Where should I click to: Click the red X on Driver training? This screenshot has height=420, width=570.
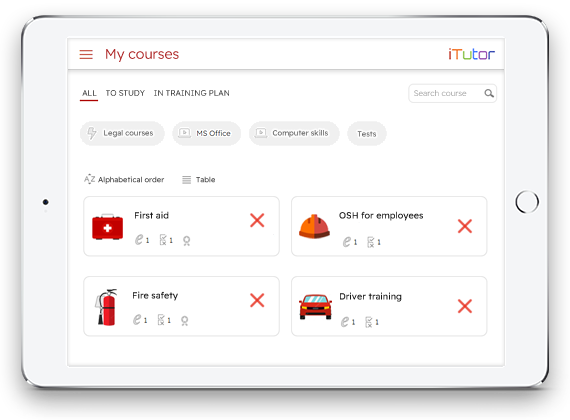tap(465, 306)
